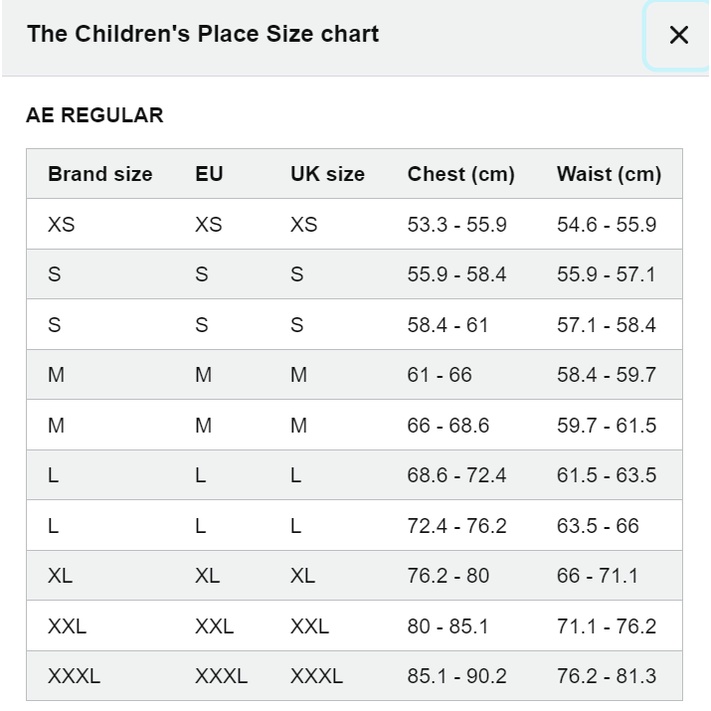
Task: Click waist value 59.7 - 61.5
Action: pos(606,425)
